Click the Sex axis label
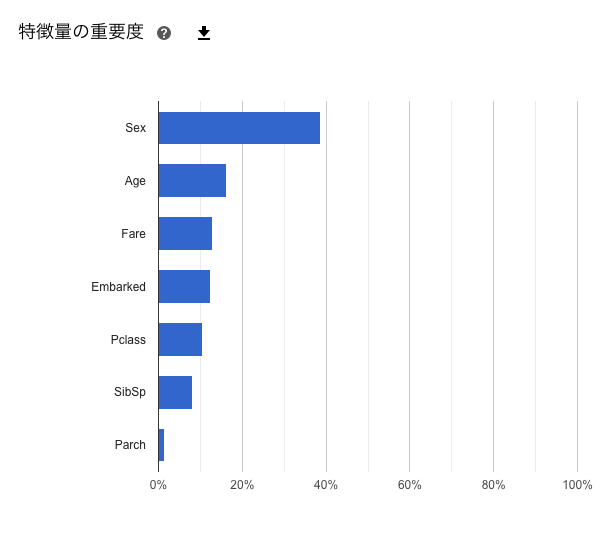The image size is (615, 533). [135, 128]
